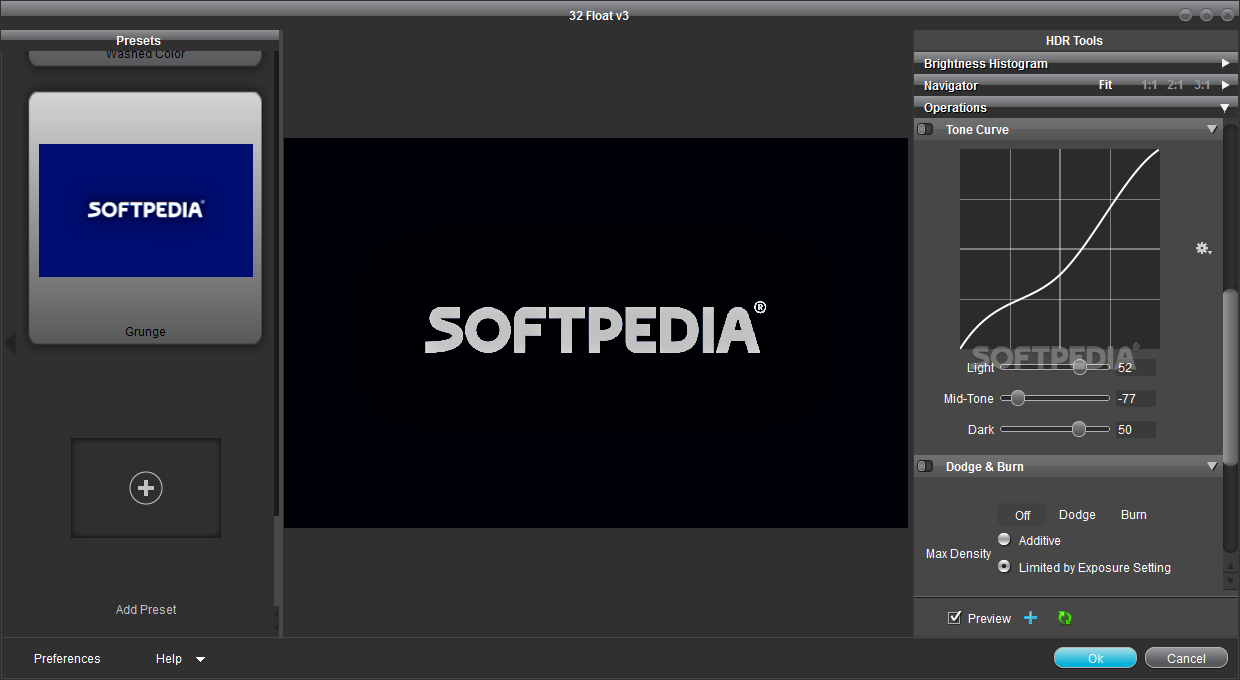Viewport: 1240px width, 680px height.
Task: Set Navigator zoom to 2:1
Action: [x=1175, y=85]
